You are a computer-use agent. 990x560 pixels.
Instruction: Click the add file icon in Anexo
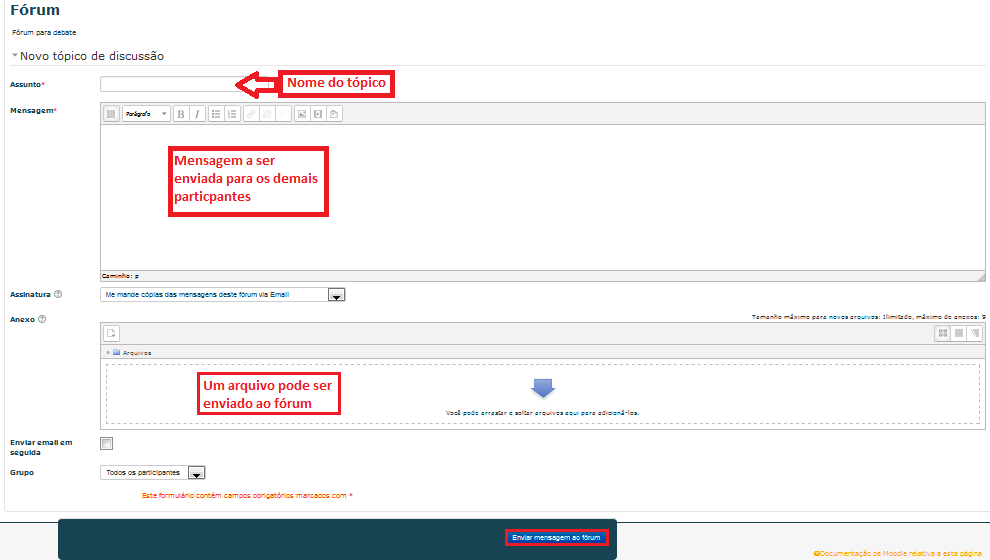coord(112,334)
